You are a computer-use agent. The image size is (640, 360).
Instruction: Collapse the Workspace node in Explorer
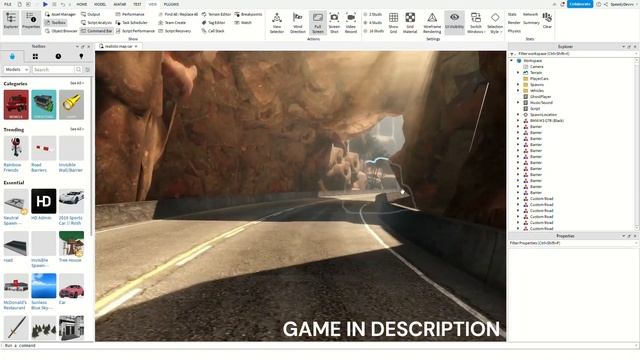pos(511,60)
